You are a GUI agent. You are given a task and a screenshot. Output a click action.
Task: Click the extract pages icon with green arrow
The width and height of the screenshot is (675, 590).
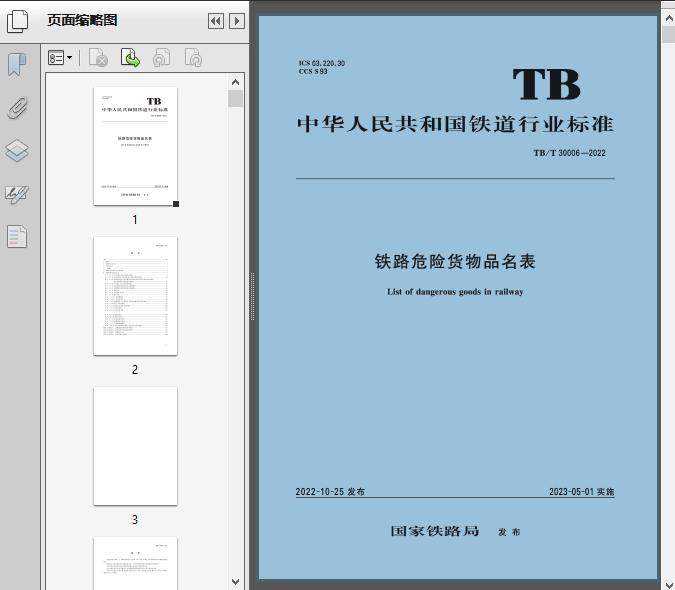tap(130, 58)
